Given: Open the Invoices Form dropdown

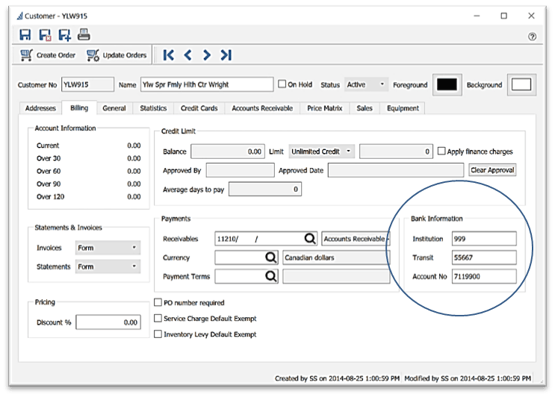Looking at the screenshot, I should 108,248.
